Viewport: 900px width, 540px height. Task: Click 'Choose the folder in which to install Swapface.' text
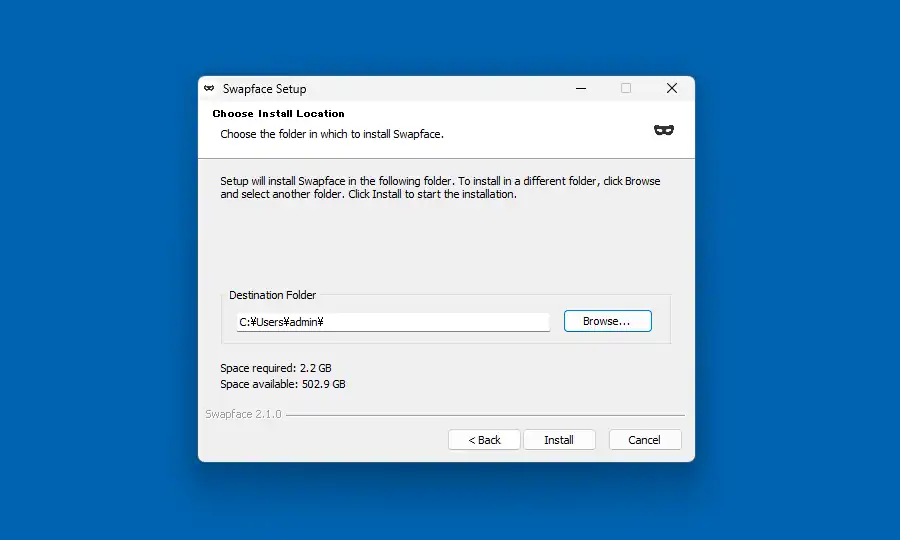point(332,134)
